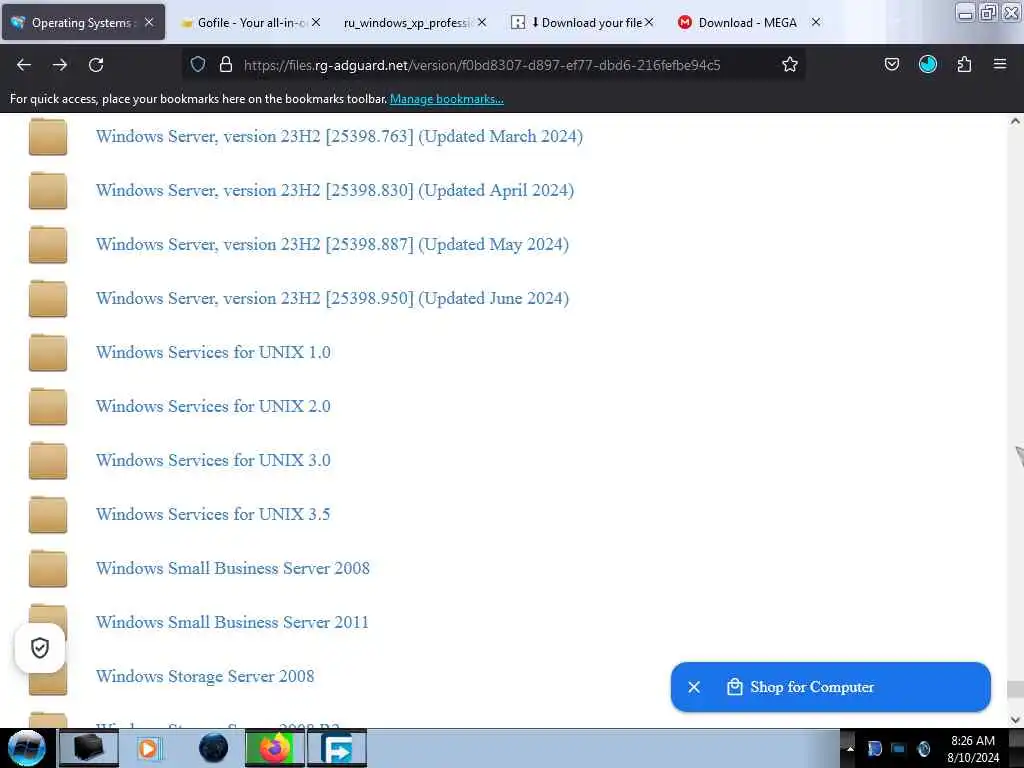This screenshot has height=768, width=1024.
Task: Open the blue arrow taskbar application
Action: 337,748
